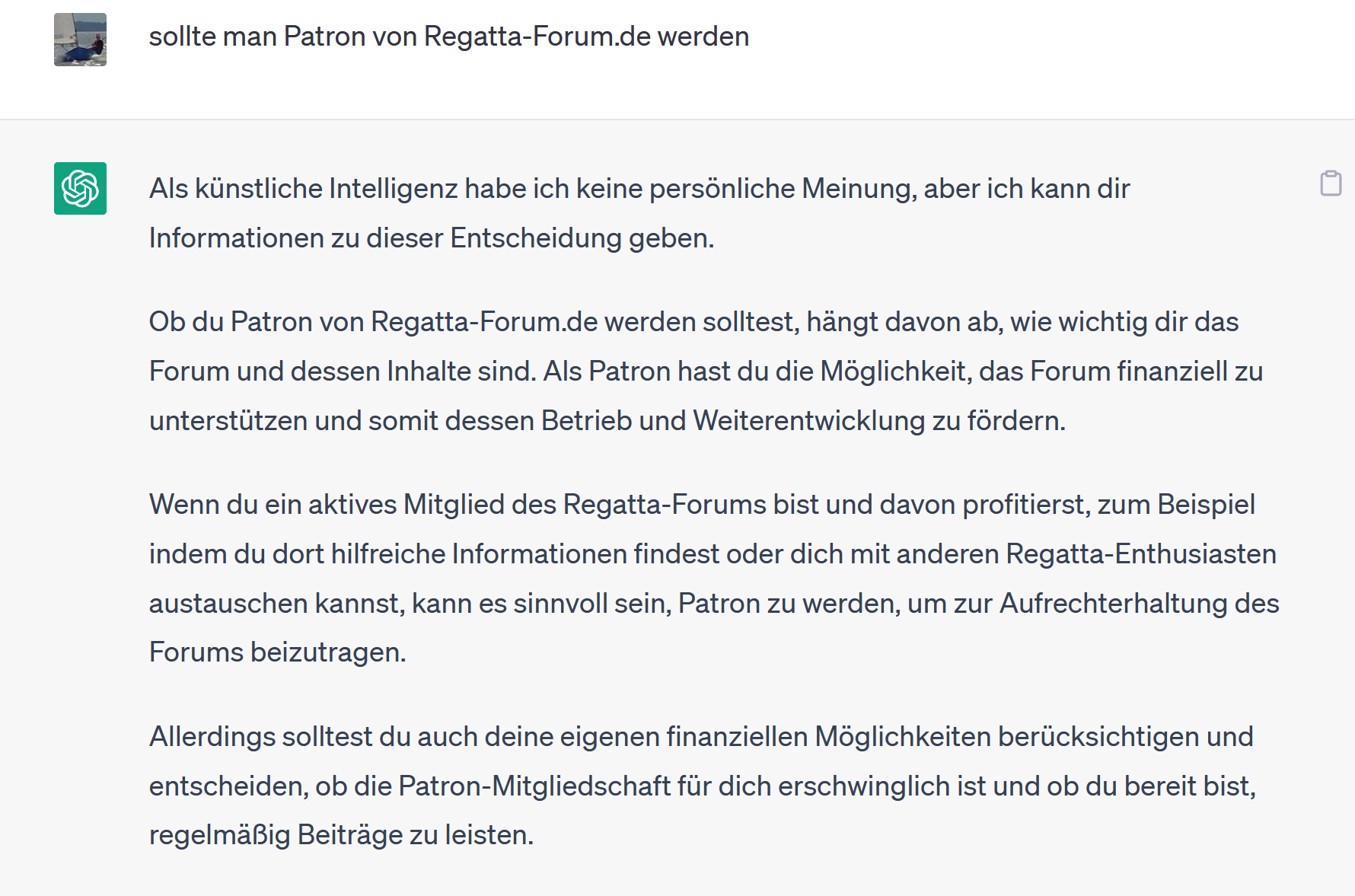Click the paragraph beginning "Allerdings solltest du"
Viewport: 1355px width, 896px height.
(x=702, y=786)
